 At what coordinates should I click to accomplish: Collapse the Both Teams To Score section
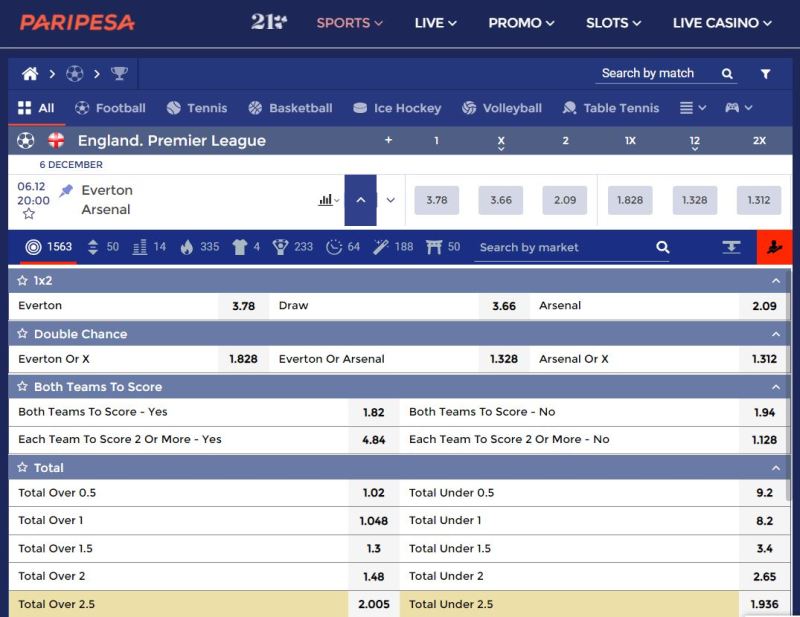coord(776,387)
